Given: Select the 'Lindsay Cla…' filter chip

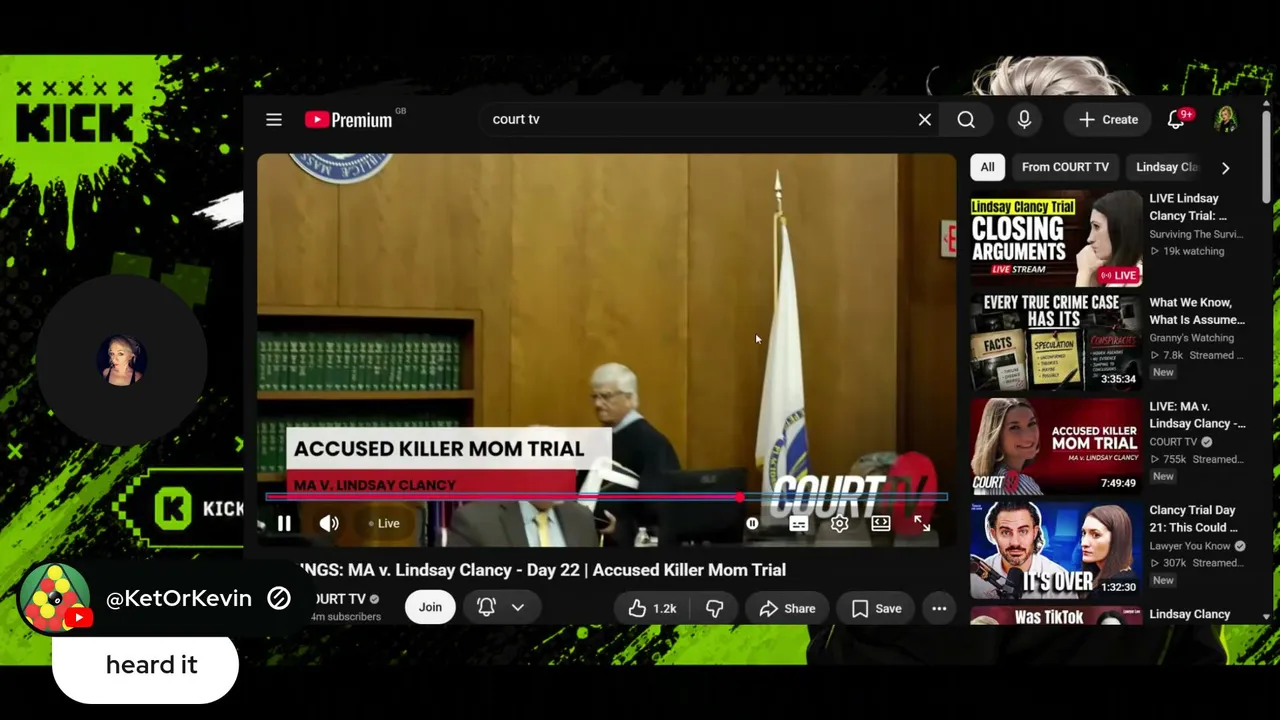Looking at the screenshot, I should pyautogui.click(x=1166, y=167).
